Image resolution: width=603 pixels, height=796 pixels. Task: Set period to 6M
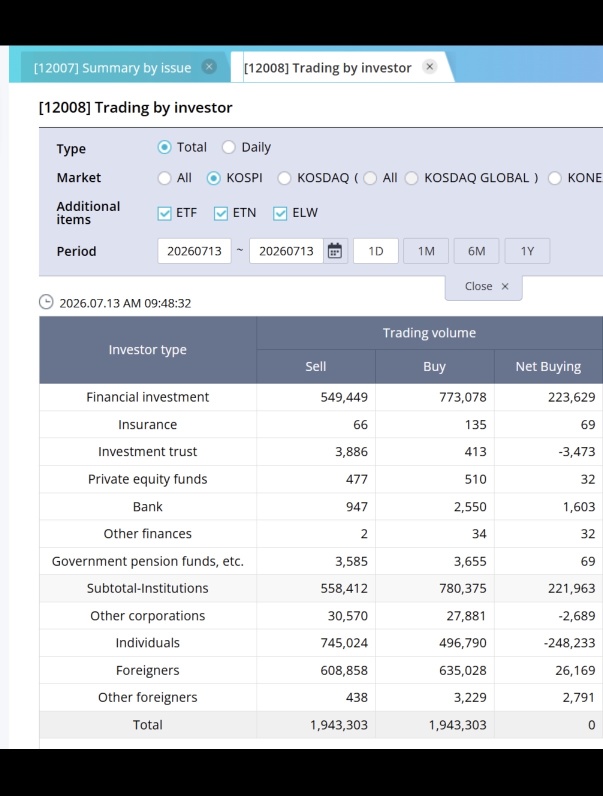click(x=477, y=251)
